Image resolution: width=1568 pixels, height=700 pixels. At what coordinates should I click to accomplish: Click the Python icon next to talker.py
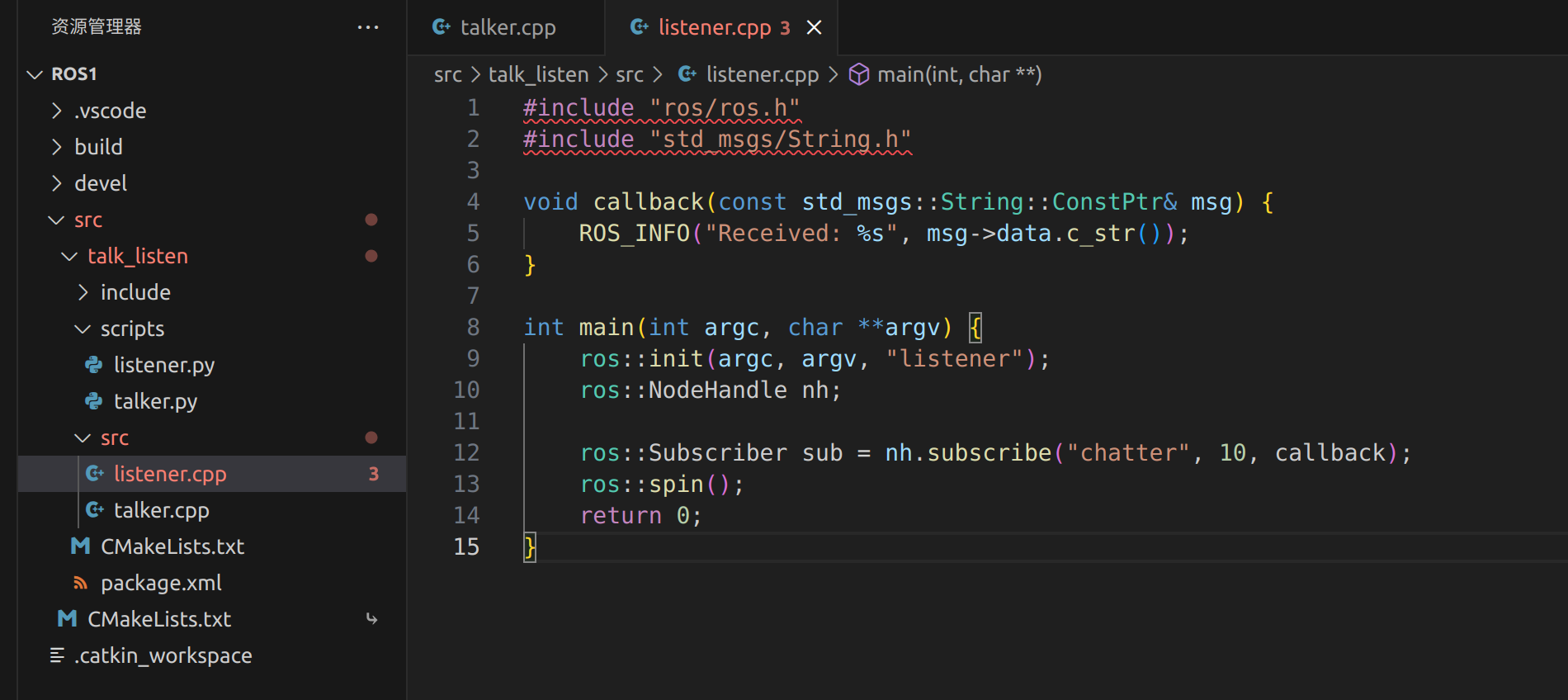click(x=94, y=401)
